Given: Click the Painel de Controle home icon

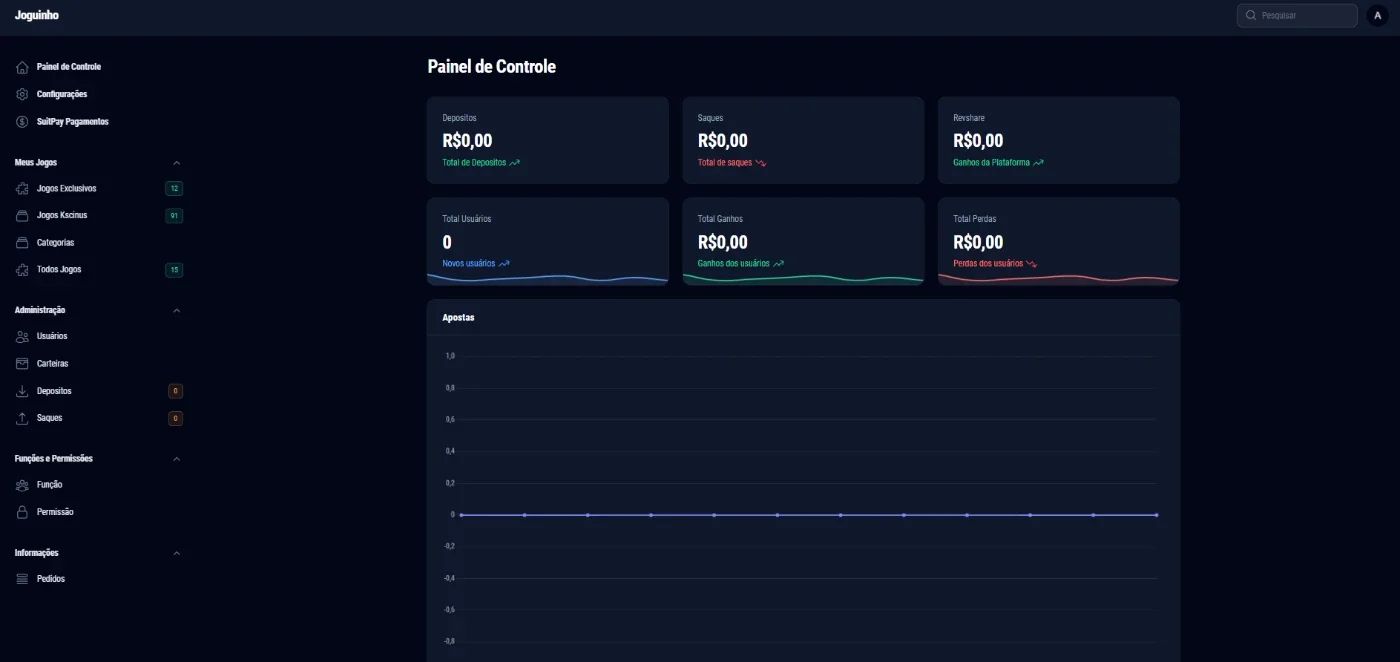Looking at the screenshot, I should (22, 67).
